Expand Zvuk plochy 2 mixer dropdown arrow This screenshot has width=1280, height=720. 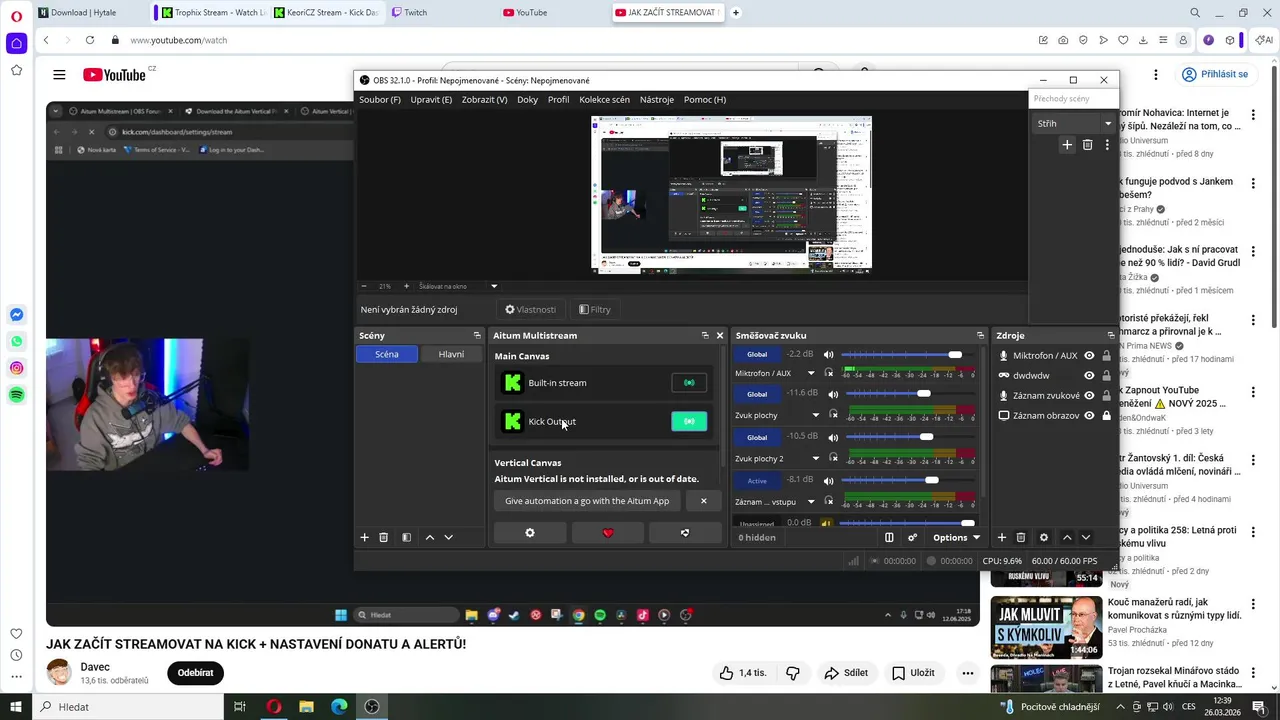815,458
